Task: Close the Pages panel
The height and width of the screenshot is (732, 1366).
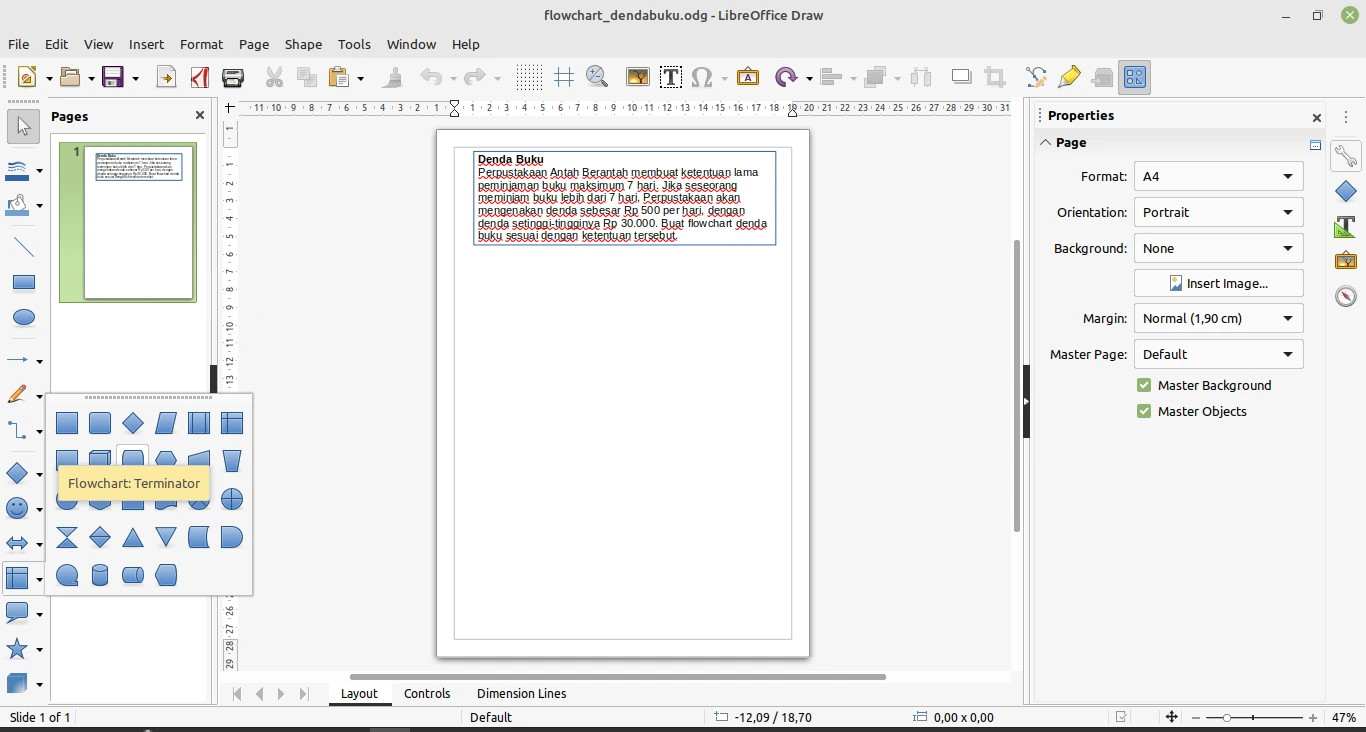Action: tap(200, 115)
